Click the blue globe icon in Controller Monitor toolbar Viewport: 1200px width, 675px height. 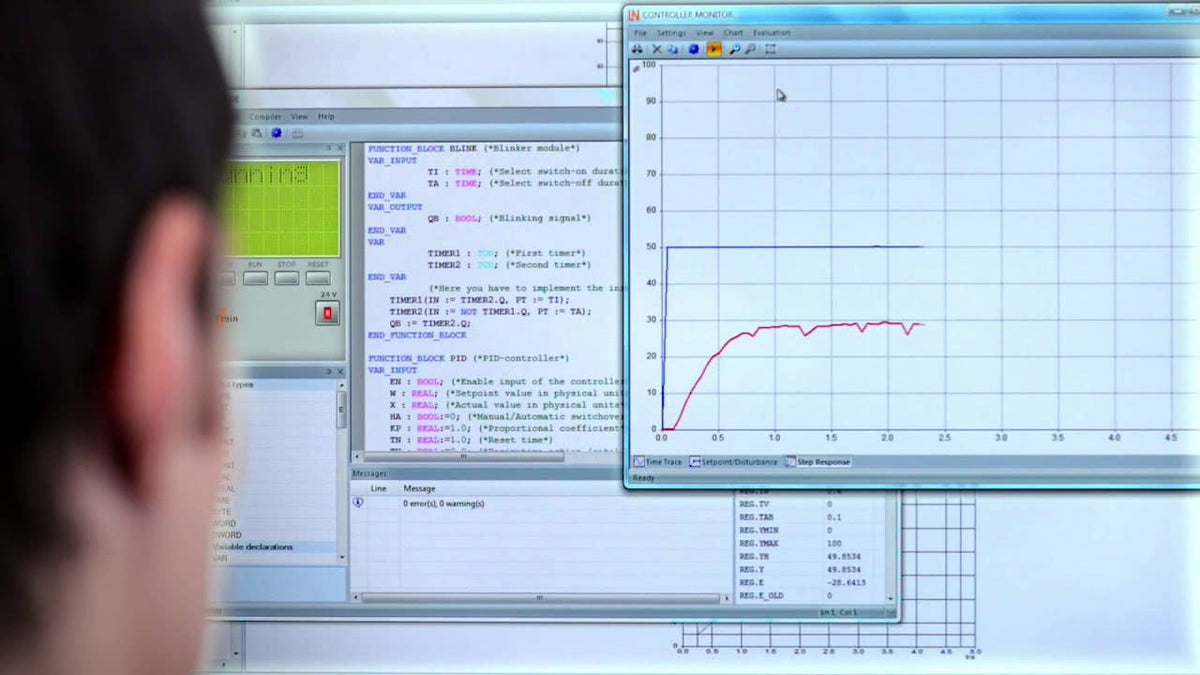tap(694, 49)
